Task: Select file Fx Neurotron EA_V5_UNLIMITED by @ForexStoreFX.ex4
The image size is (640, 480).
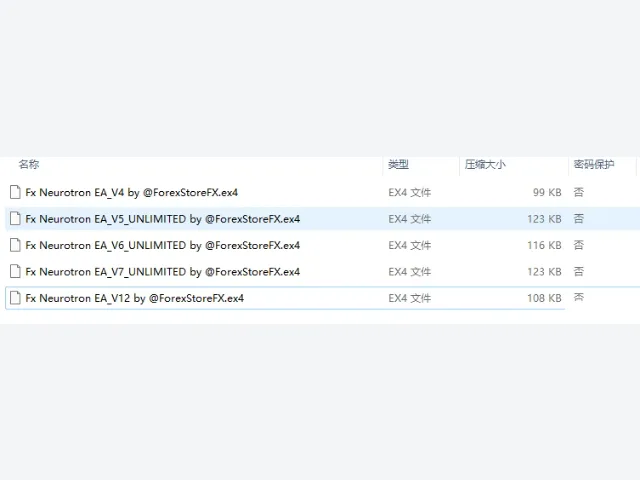Action: [162, 219]
